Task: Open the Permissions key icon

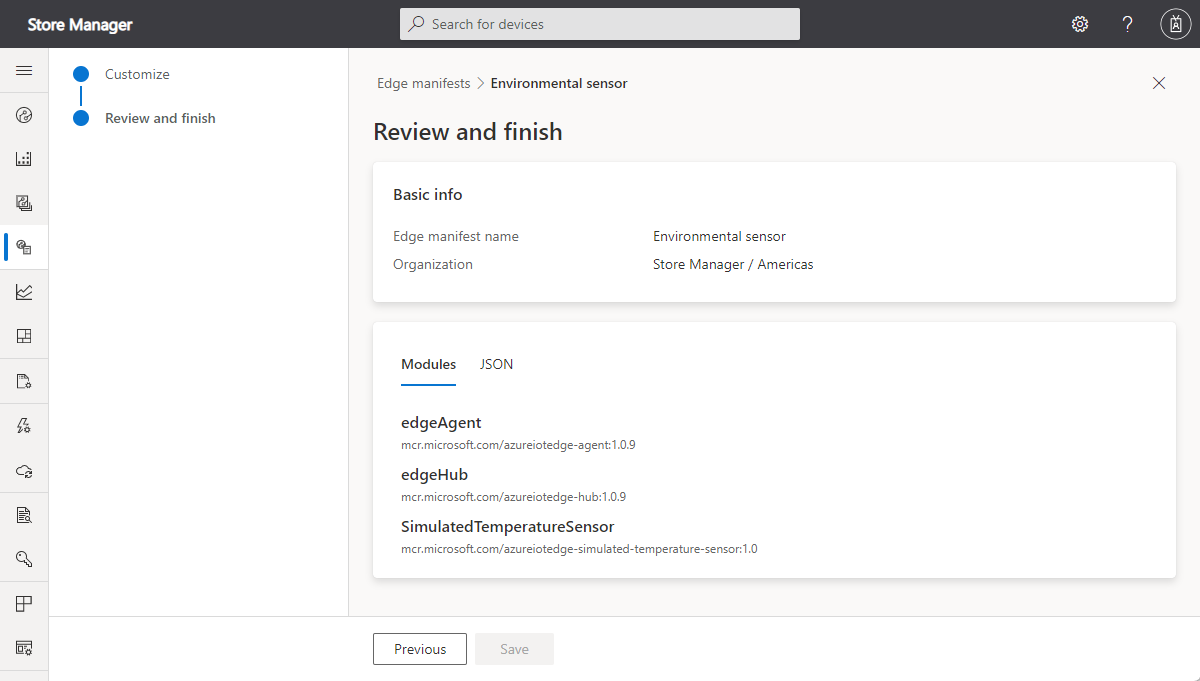Action: [24, 558]
